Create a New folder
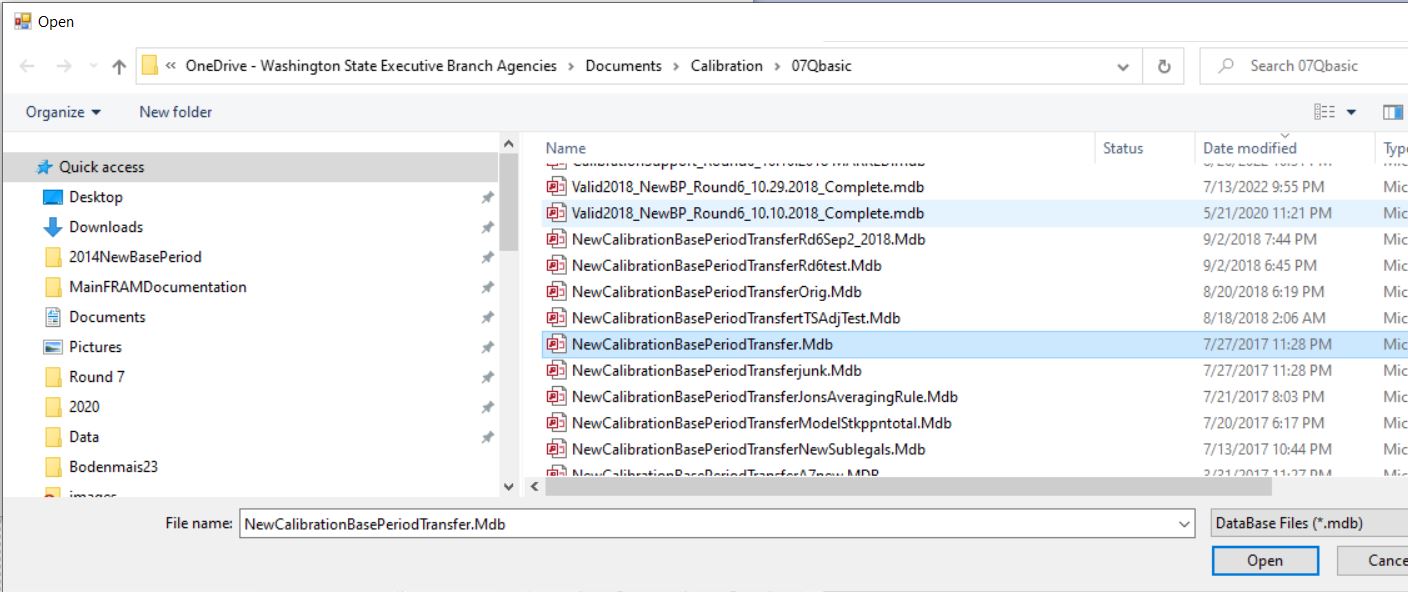This screenshot has height=592, width=1408. tap(175, 112)
